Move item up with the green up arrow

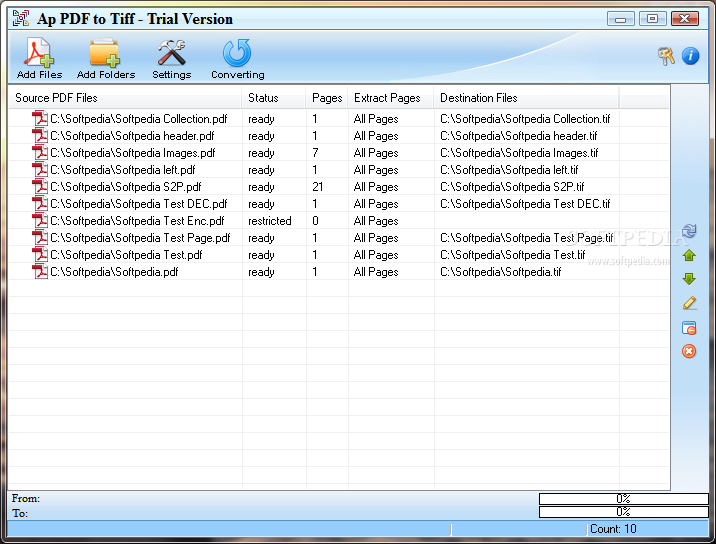pos(689,255)
